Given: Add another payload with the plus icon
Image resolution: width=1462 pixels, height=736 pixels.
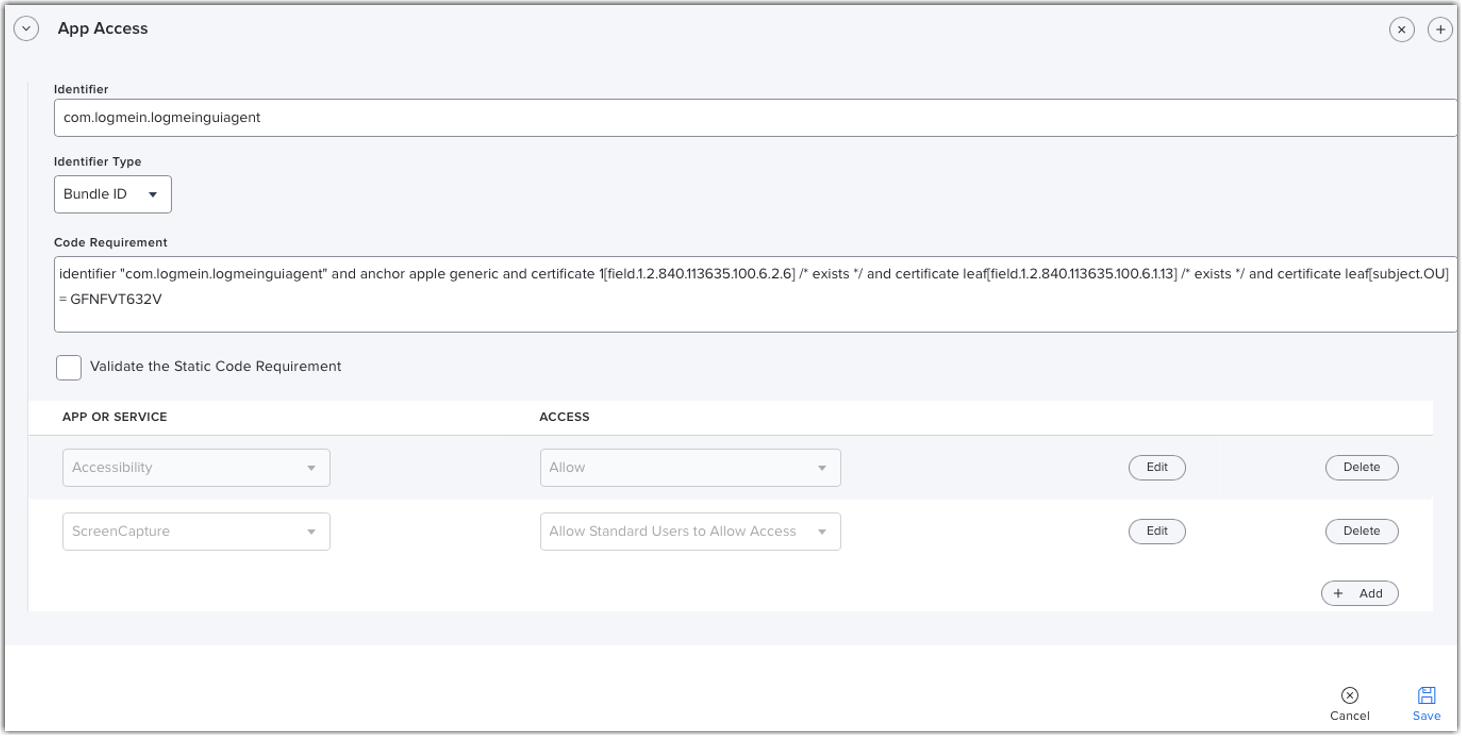Looking at the screenshot, I should pos(1440,29).
